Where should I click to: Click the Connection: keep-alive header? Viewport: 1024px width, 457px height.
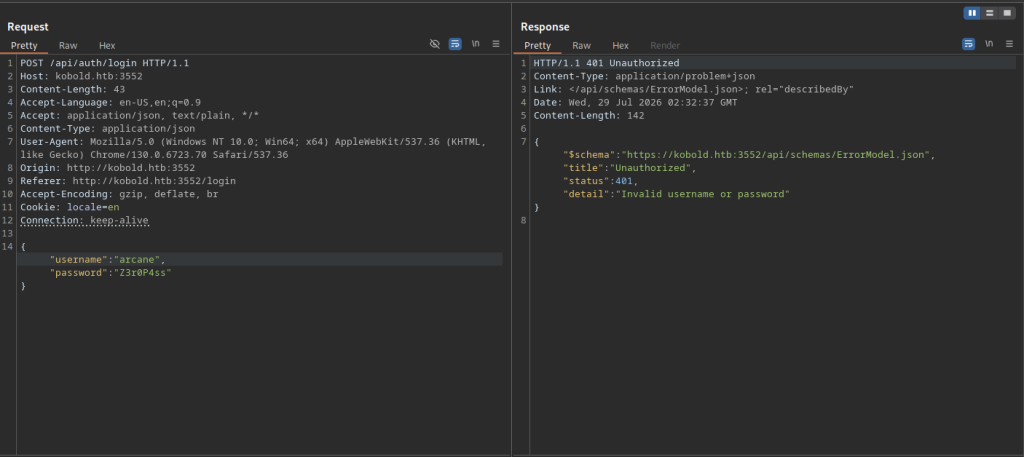[84, 221]
